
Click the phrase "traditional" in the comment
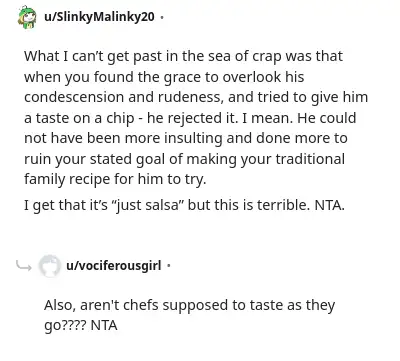click(310, 159)
